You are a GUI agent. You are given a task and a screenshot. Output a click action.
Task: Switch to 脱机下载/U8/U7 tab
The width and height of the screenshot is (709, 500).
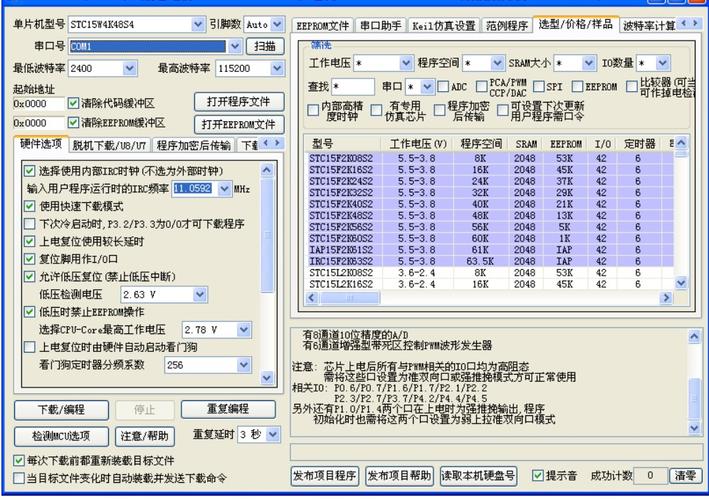(x=109, y=145)
